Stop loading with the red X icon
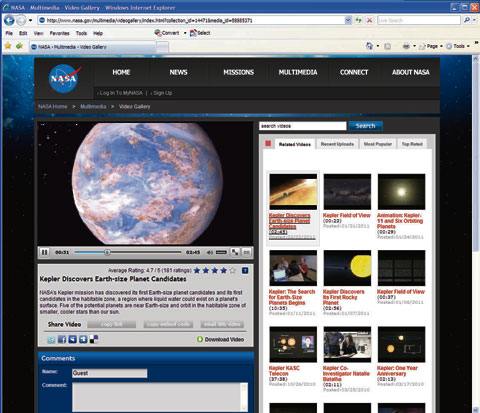 369,20
